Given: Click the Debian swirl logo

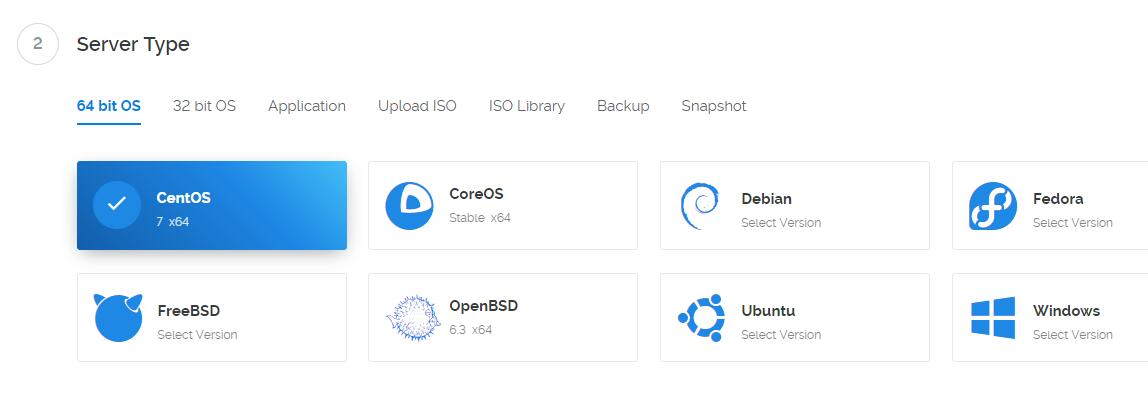Looking at the screenshot, I should click(x=699, y=206).
